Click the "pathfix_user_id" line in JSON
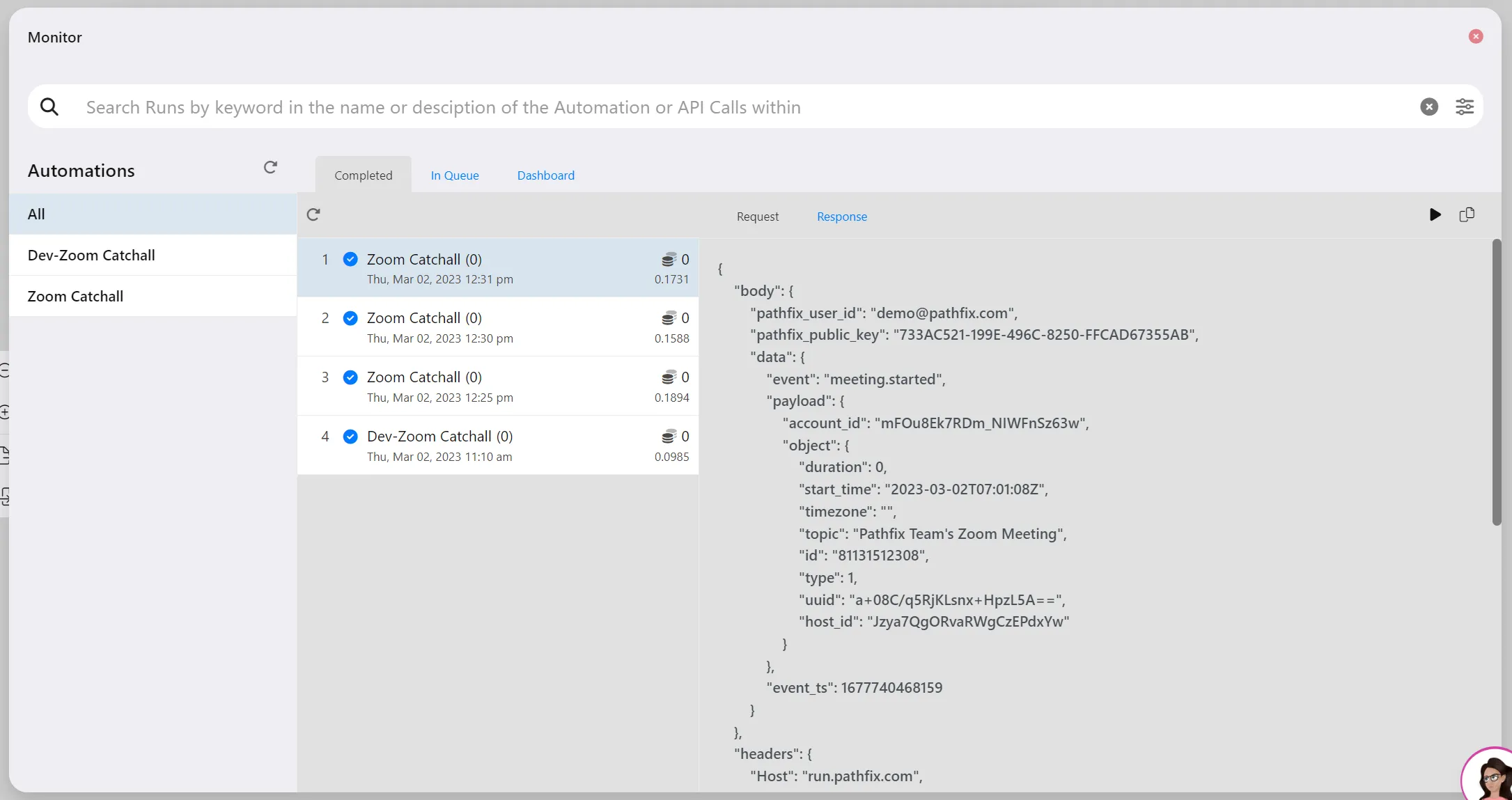Screen dimensions: 1512x800 tap(884, 313)
